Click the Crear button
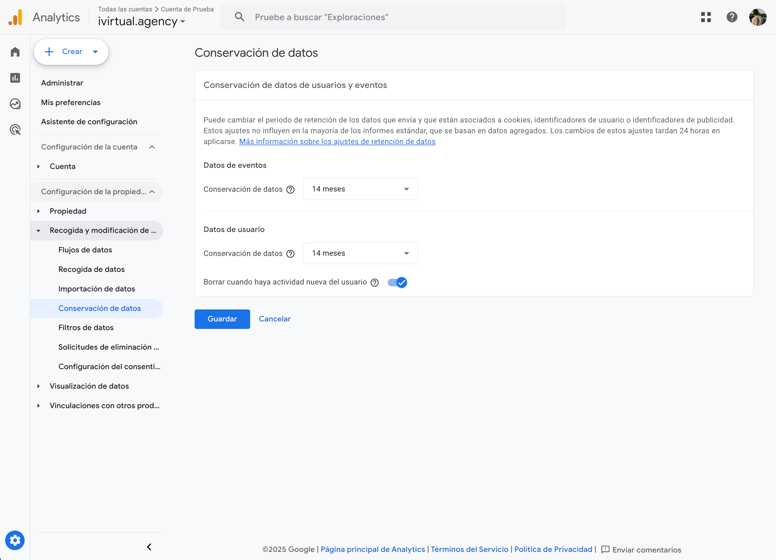 (71, 51)
